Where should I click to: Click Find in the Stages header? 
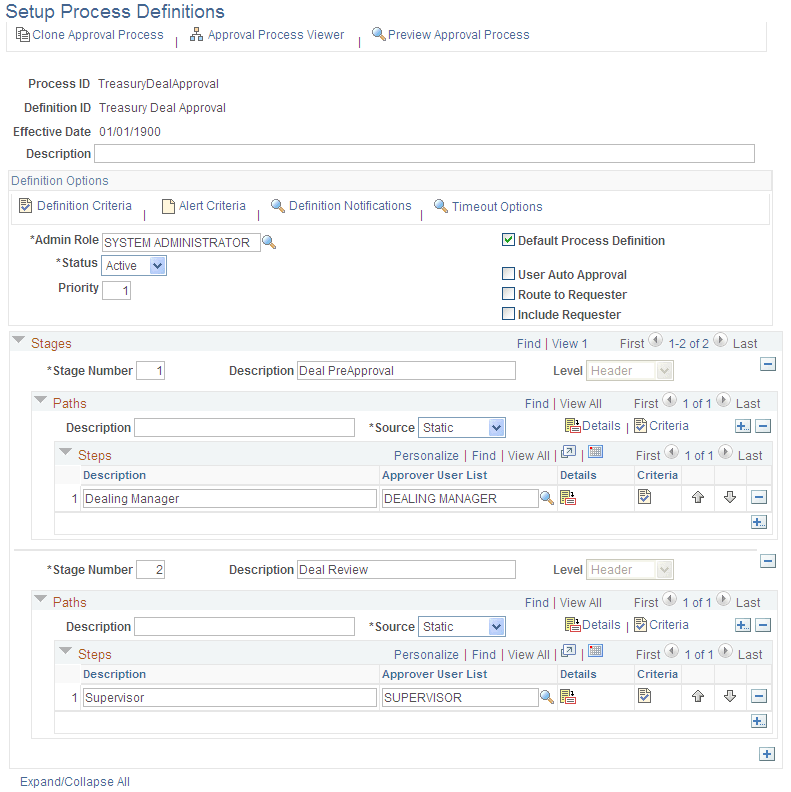[529, 344]
